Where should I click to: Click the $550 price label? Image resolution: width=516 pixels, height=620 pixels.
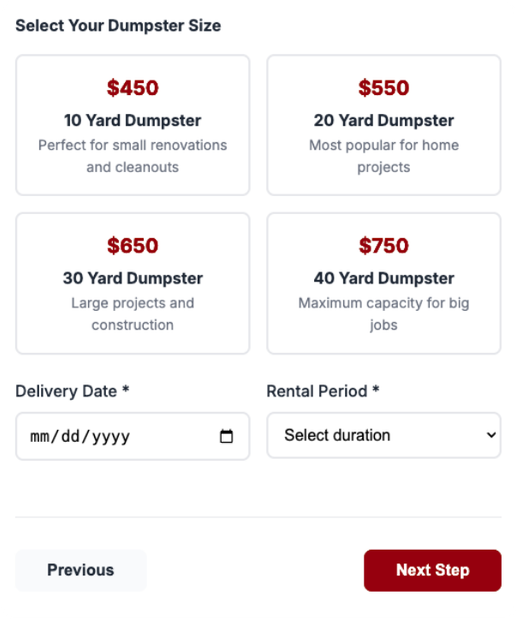click(x=384, y=88)
